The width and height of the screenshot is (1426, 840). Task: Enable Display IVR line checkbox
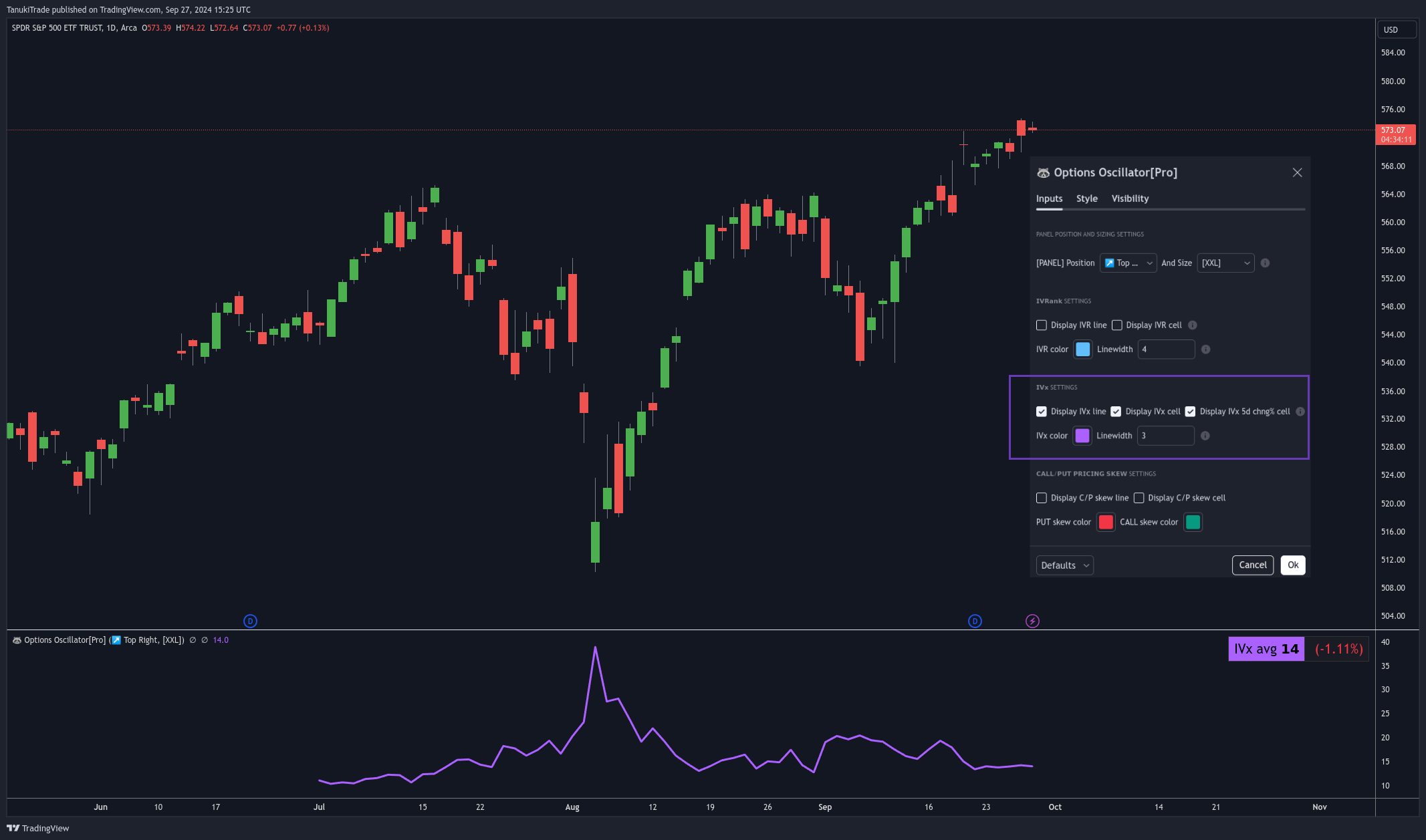pos(1042,325)
